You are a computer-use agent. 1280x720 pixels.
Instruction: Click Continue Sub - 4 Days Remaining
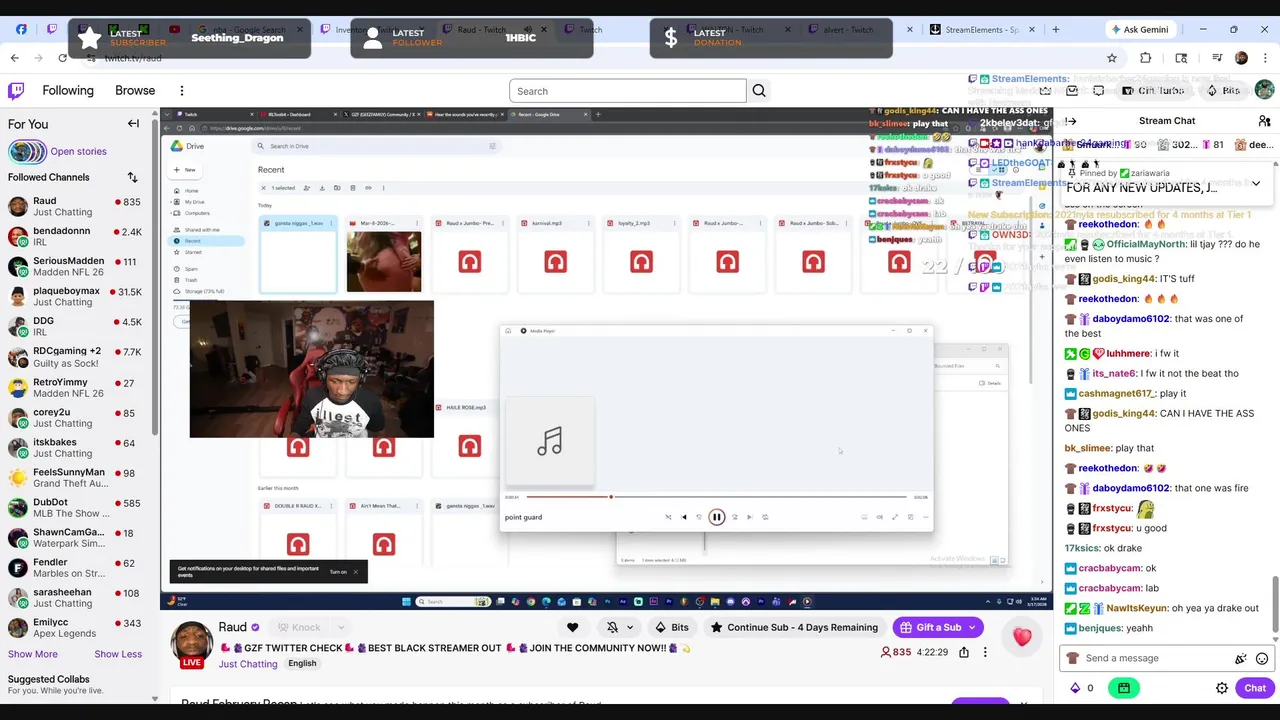point(794,627)
